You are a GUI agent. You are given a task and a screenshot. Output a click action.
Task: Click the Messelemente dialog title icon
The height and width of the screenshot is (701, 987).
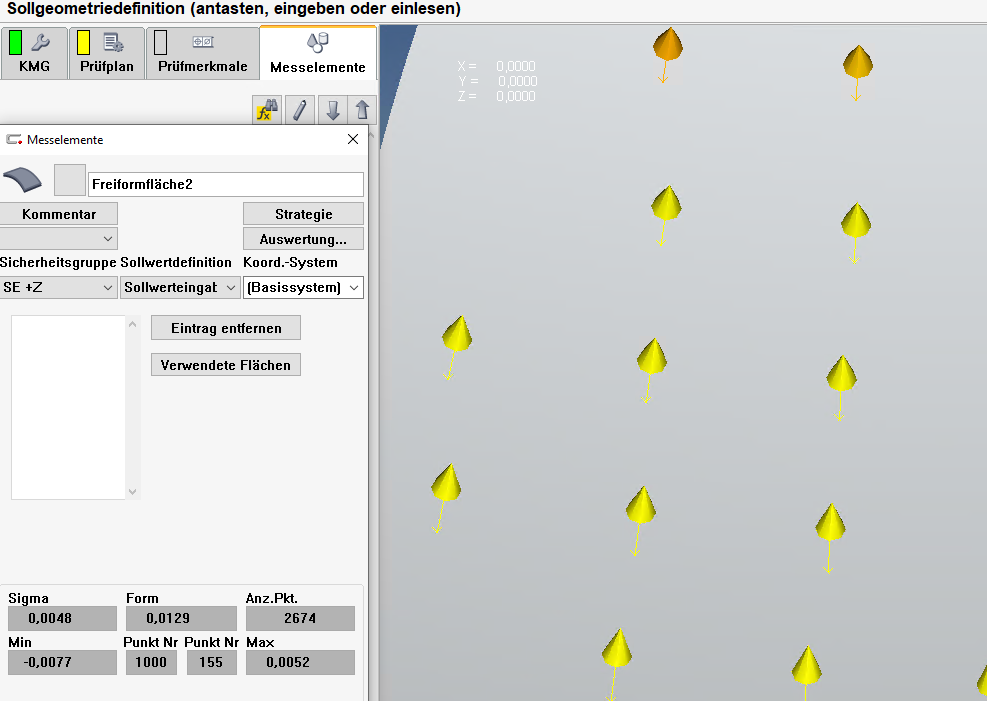14,140
